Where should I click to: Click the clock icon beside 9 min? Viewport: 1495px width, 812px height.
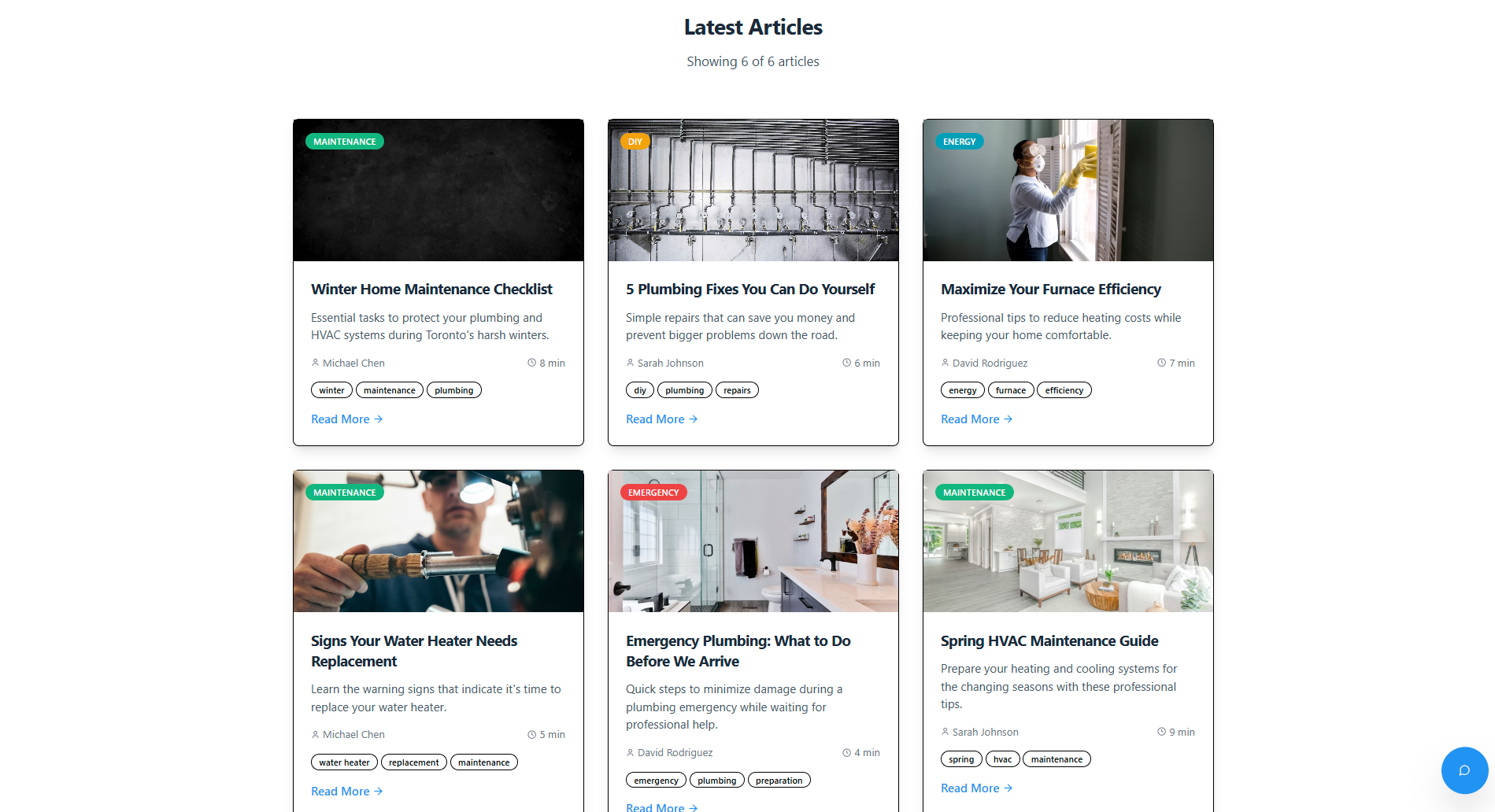click(x=1161, y=732)
